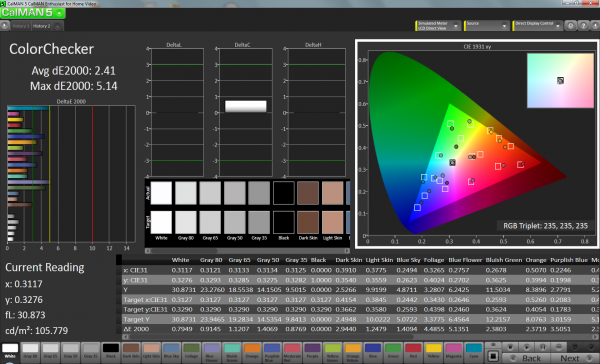
Task: Go to the Back page
Action: [x=526, y=358]
